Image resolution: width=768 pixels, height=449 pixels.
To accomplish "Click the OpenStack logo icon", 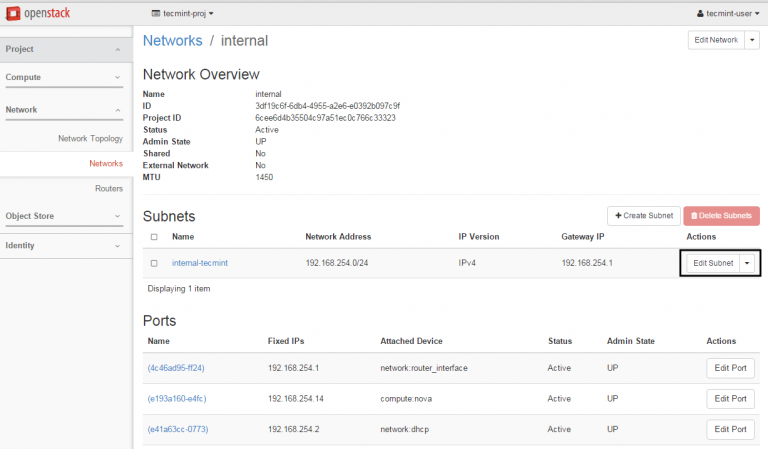I will pos(13,13).
